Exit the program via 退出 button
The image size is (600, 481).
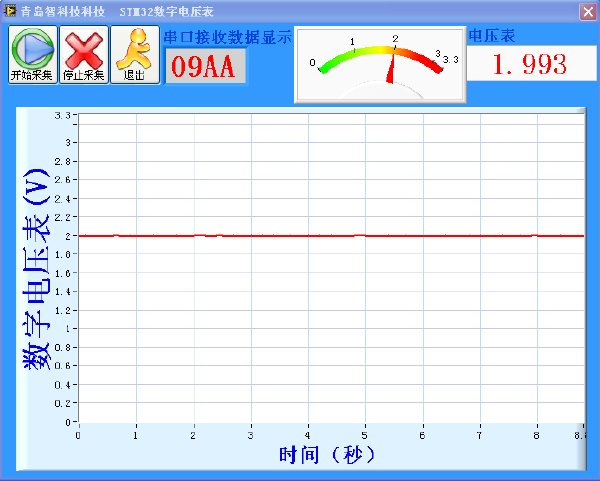tap(135, 54)
